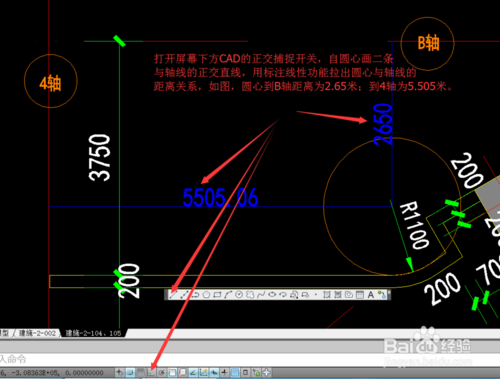Toggle Annotation Monitor in status bar

266,372
